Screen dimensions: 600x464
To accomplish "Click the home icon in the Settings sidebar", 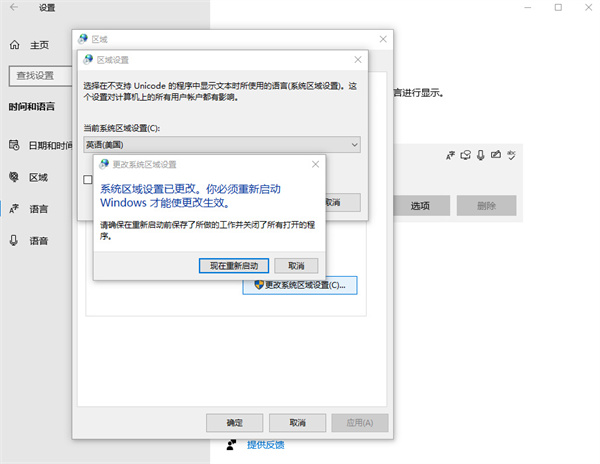I will [15, 45].
